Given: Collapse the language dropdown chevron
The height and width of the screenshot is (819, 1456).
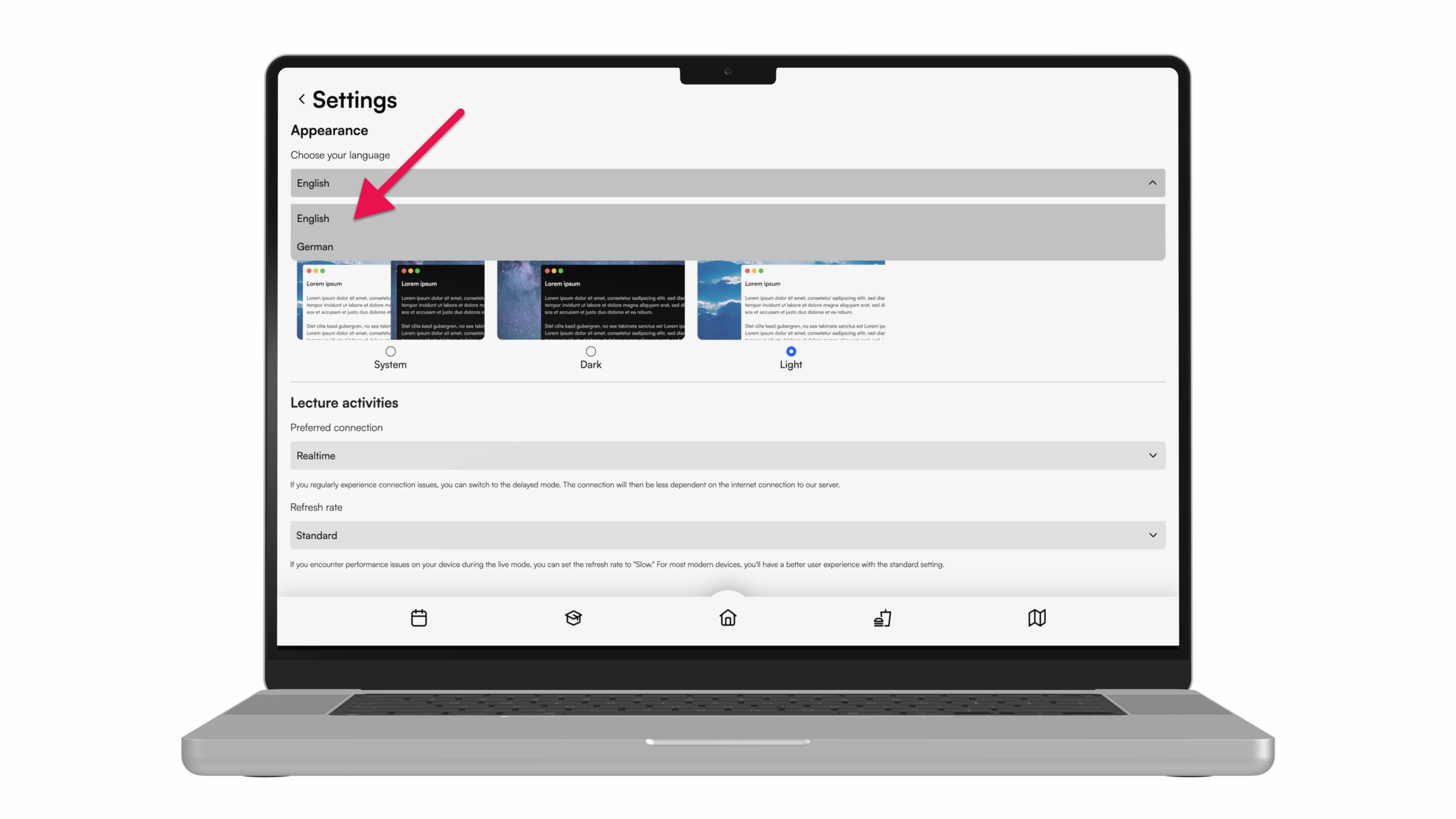Looking at the screenshot, I should pos(1152,183).
